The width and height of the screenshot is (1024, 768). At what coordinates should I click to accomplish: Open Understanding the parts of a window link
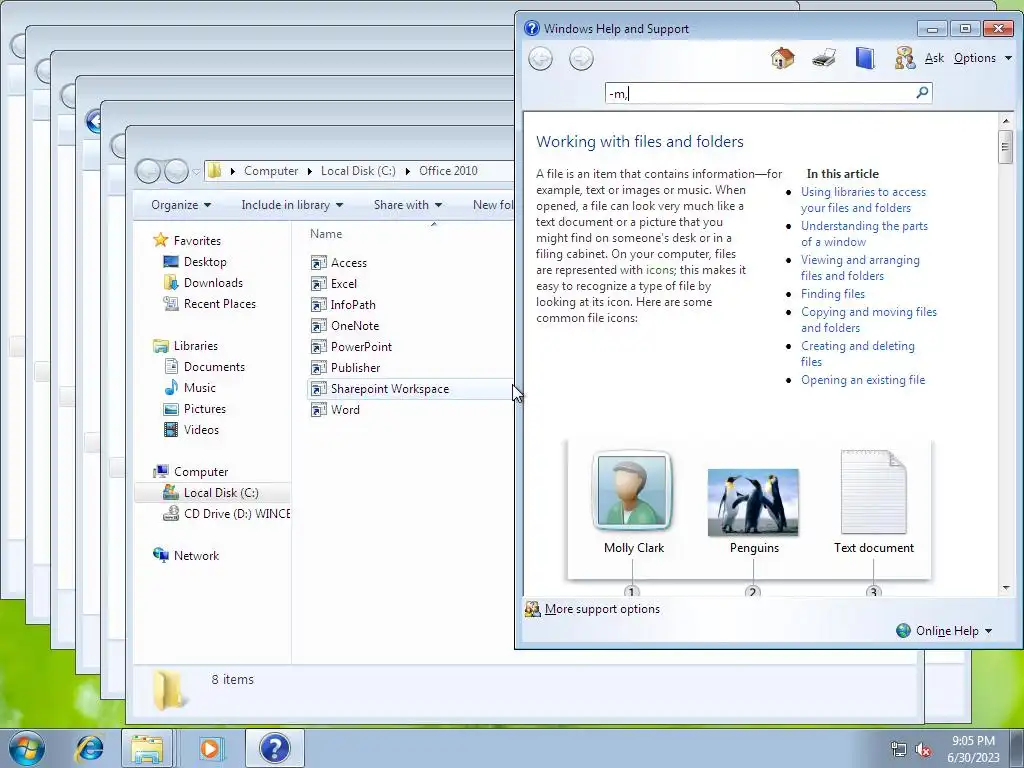864,234
